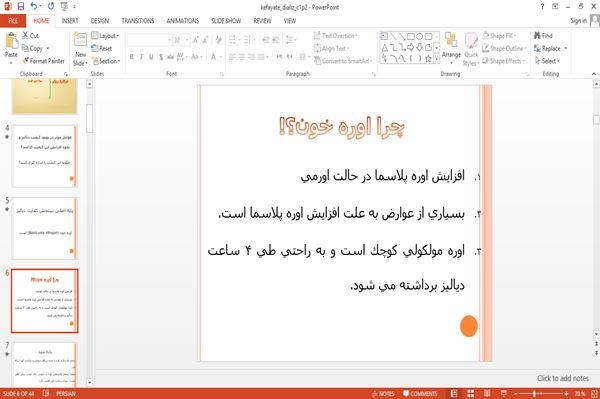The image size is (600, 399).
Task: Switch to the ANIMATIONS tab
Action: click(183, 21)
